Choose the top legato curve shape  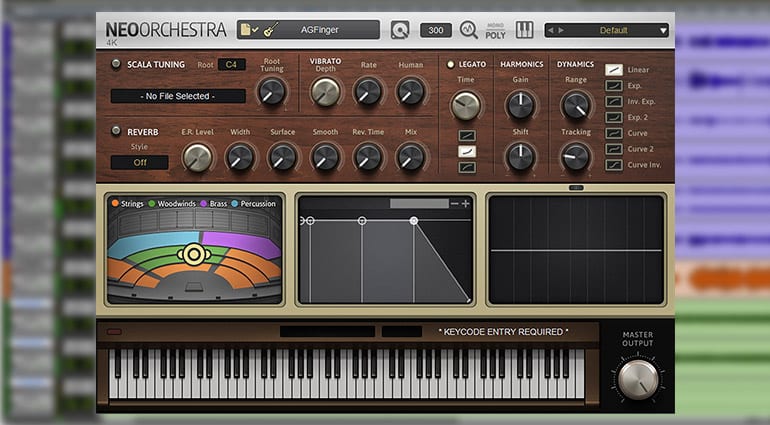point(467,136)
